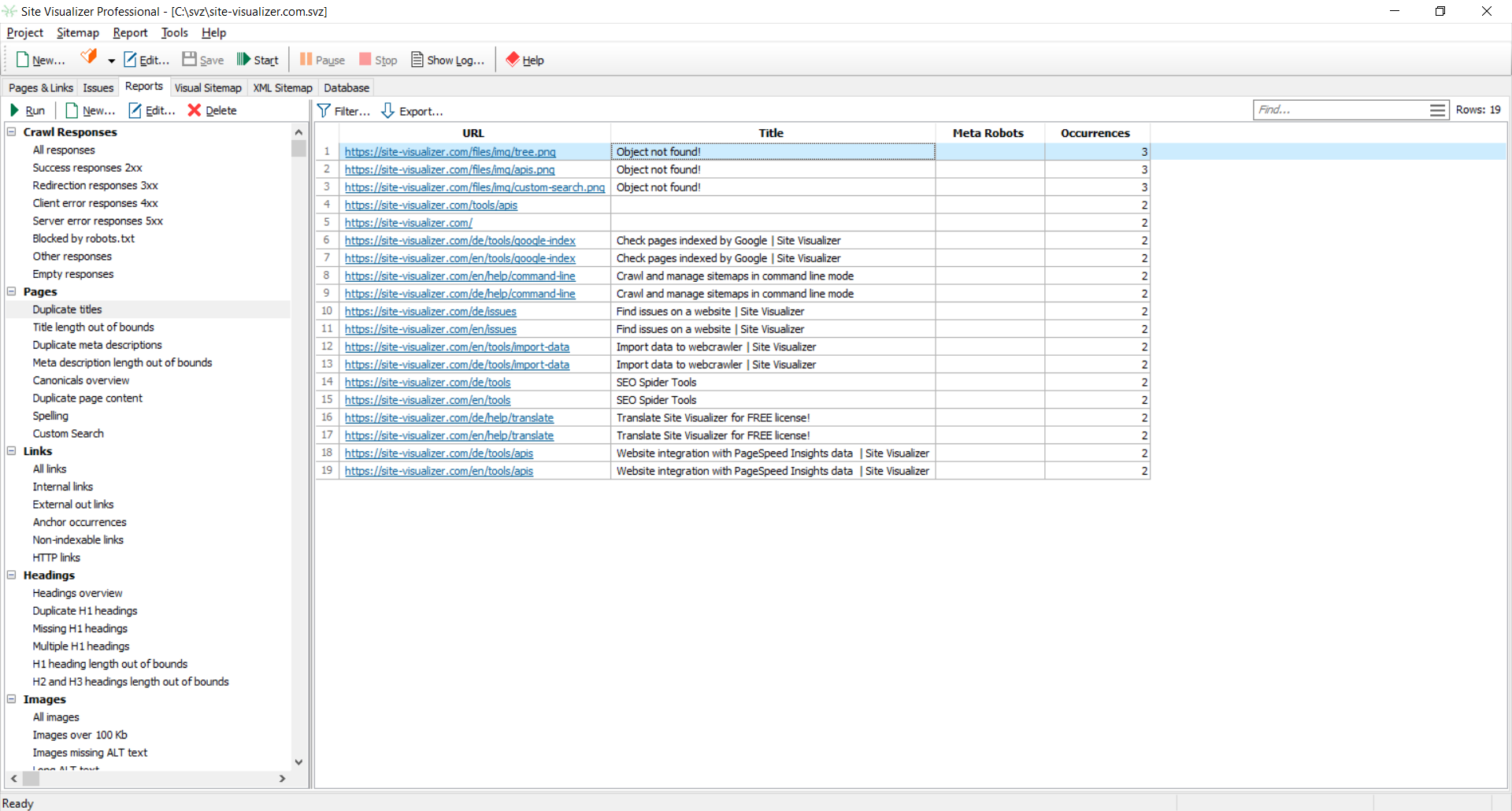
Task: Select the Duplicate page content report
Action: pyautogui.click(x=87, y=398)
